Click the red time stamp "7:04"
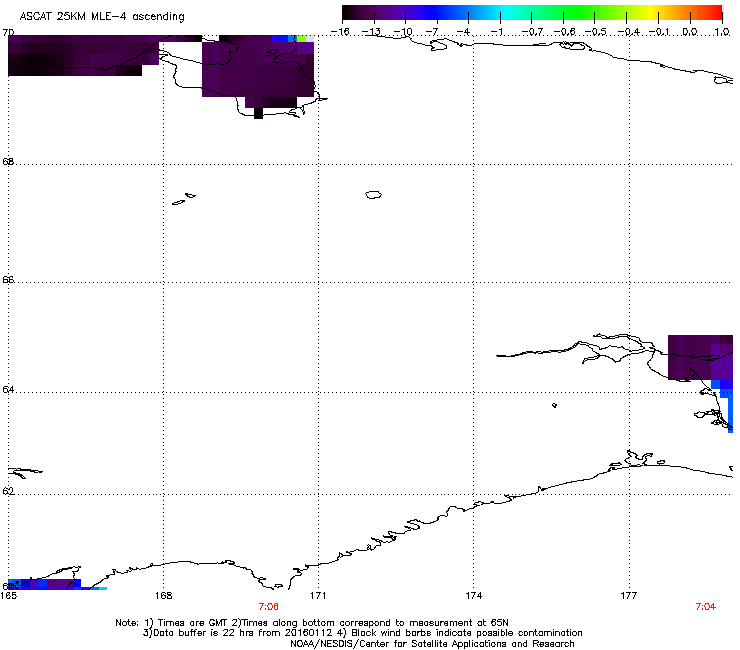Screen dimensions: 740x650 (x=706, y=607)
